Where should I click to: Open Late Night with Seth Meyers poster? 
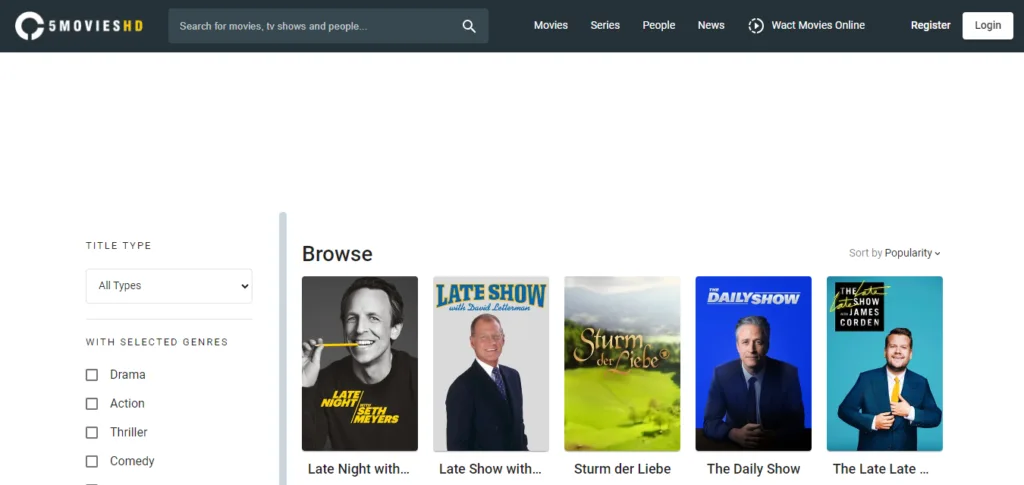click(x=360, y=364)
